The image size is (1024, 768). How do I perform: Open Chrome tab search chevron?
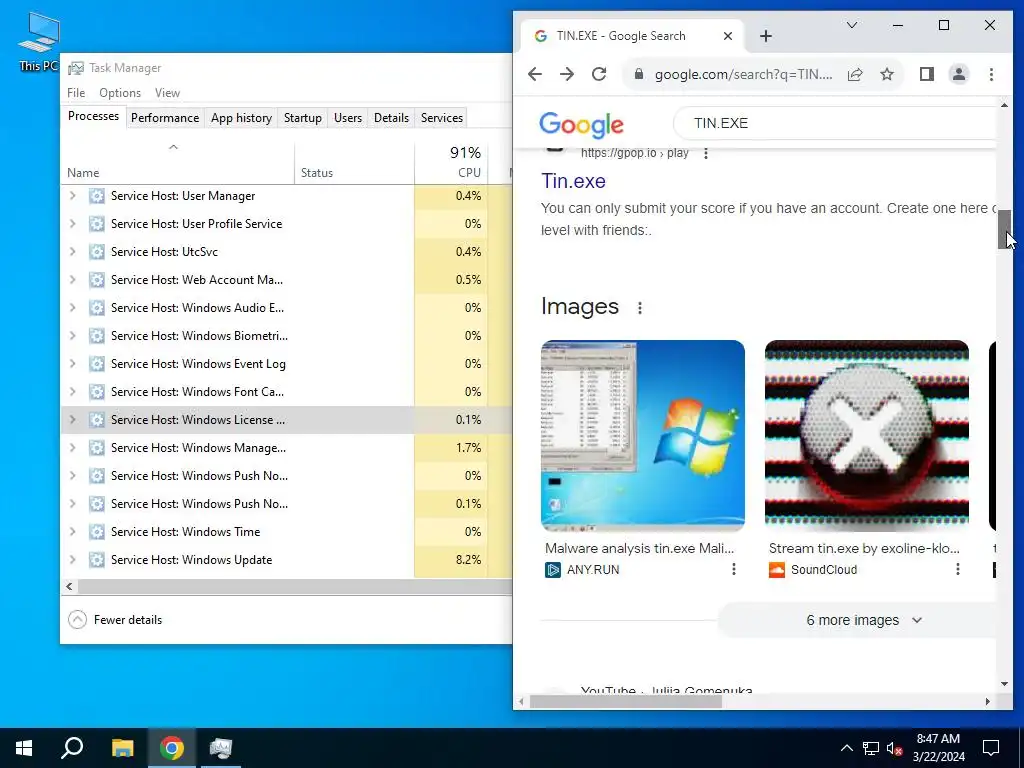852,25
